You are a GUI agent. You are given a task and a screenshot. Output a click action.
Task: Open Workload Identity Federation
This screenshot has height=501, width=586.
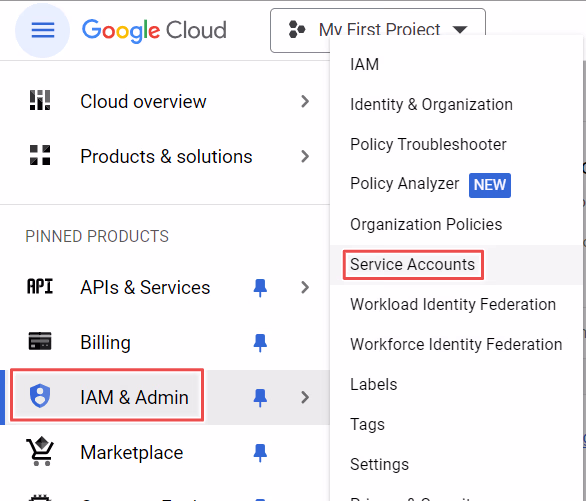453,304
